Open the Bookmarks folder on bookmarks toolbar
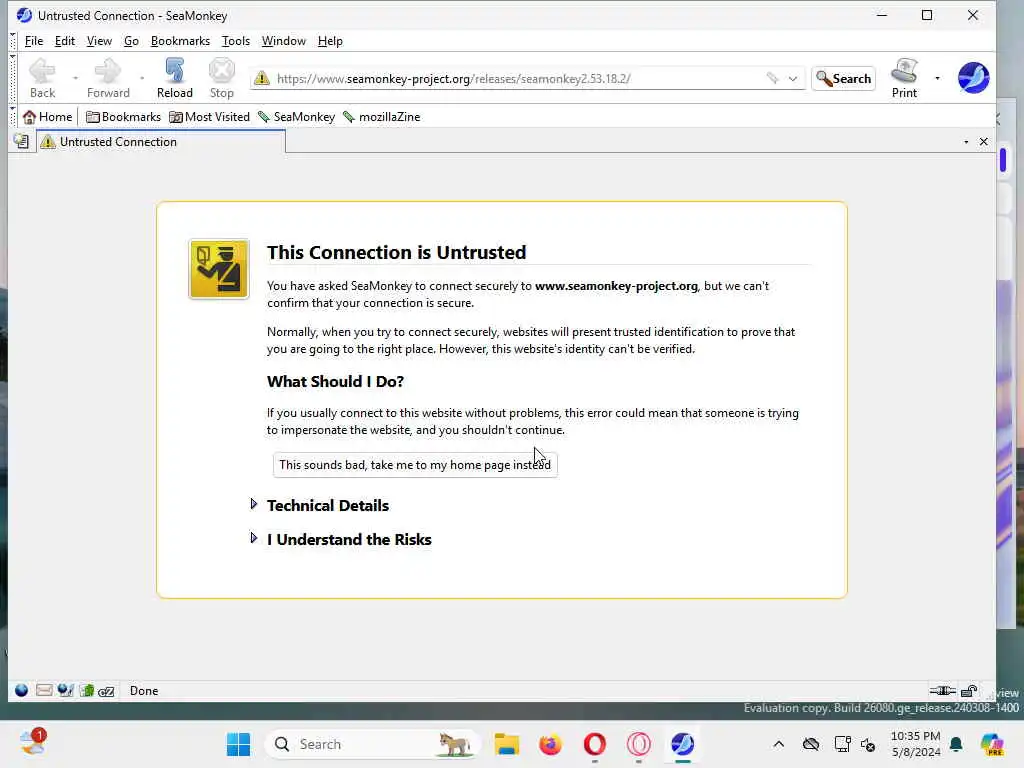Image resolution: width=1024 pixels, height=768 pixels. point(123,117)
